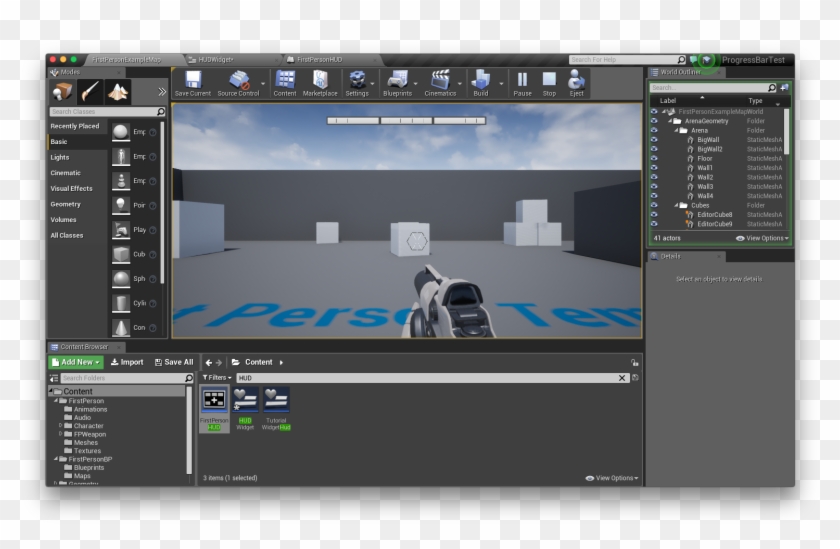
Task: Collapse the ArenaGeometry folder in outliner
Action: (669, 121)
